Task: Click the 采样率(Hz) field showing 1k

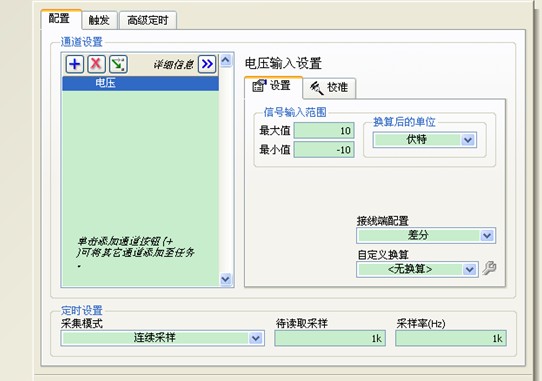Action: (451, 338)
